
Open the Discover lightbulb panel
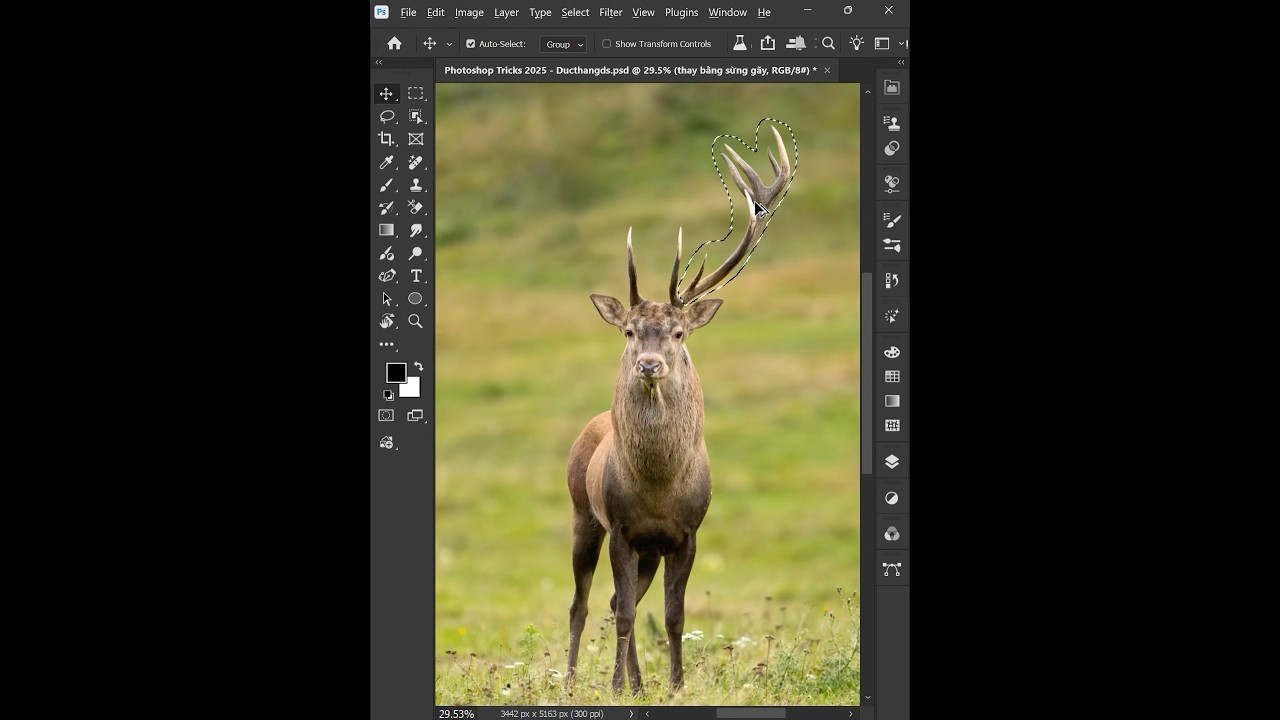coord(856,43)
